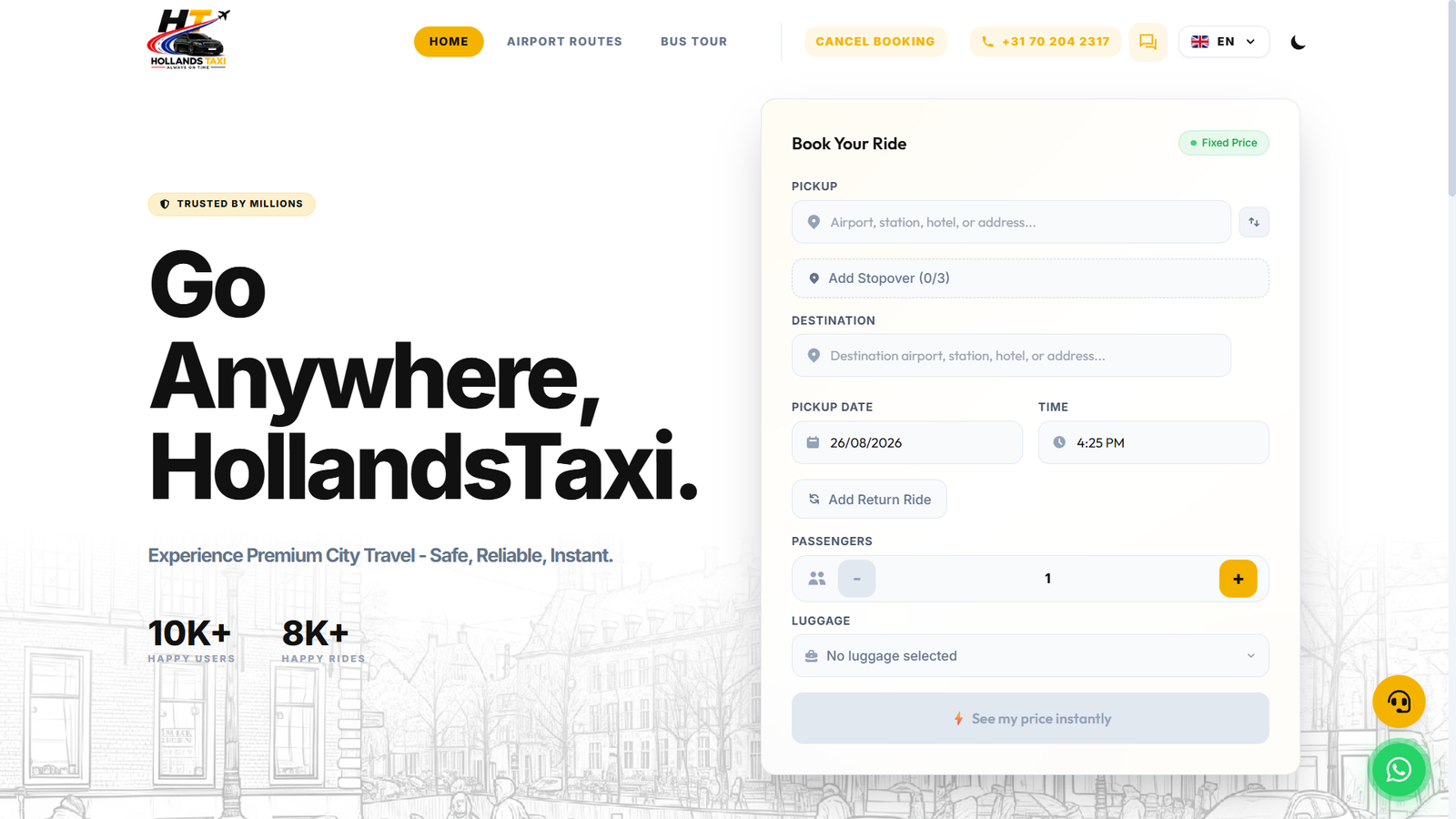
Task: Click the location pin in Pickup field
Action: [814, 222]
